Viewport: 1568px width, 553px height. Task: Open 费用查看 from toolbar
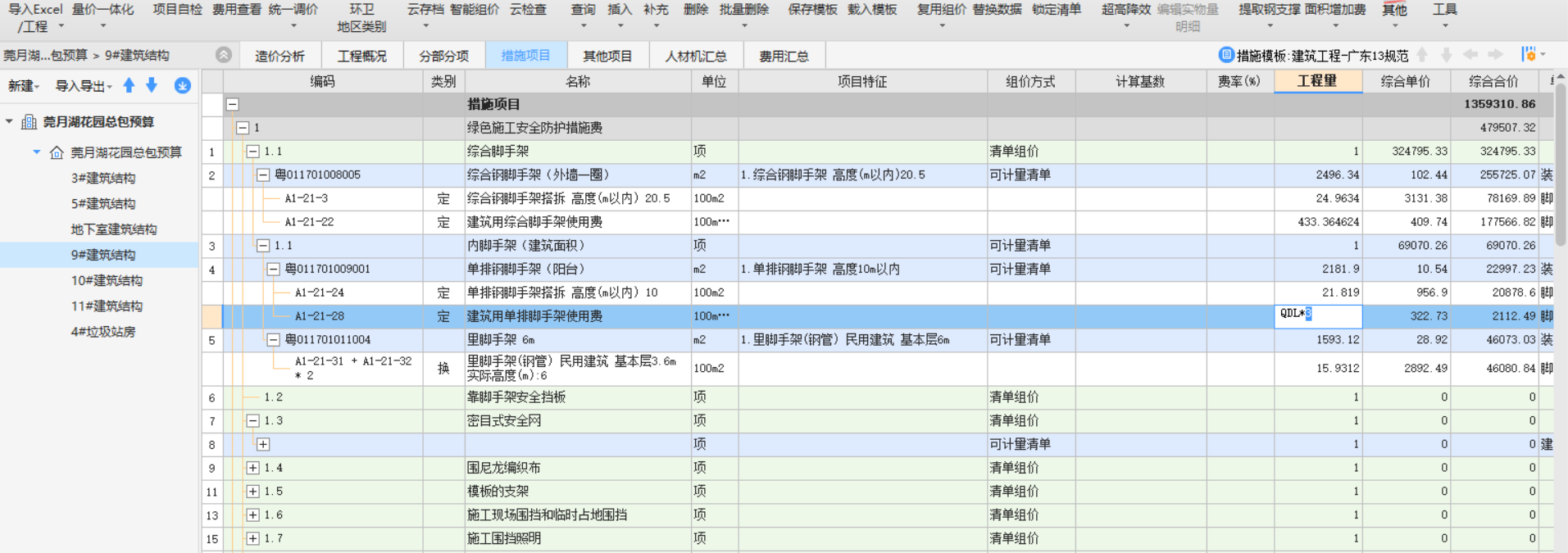point(236,10)
